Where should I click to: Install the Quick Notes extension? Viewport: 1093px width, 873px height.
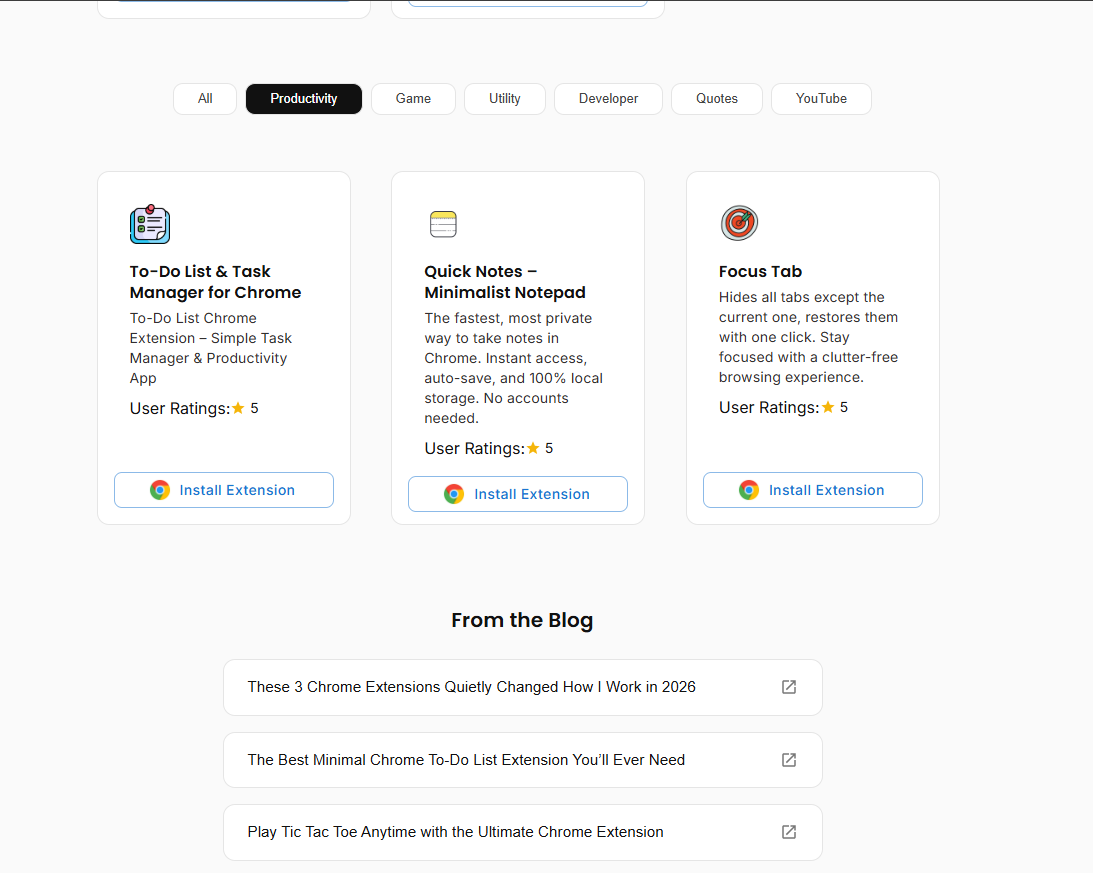pyautogui.click(x=517, y=494)
